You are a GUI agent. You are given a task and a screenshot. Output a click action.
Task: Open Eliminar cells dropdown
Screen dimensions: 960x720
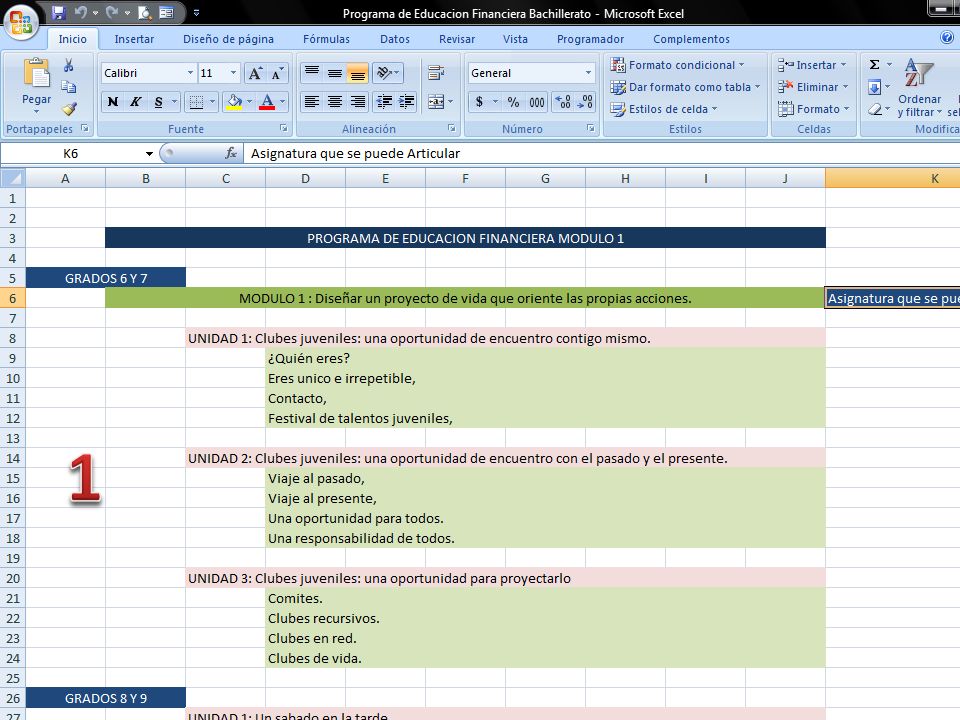pos(813,87)
